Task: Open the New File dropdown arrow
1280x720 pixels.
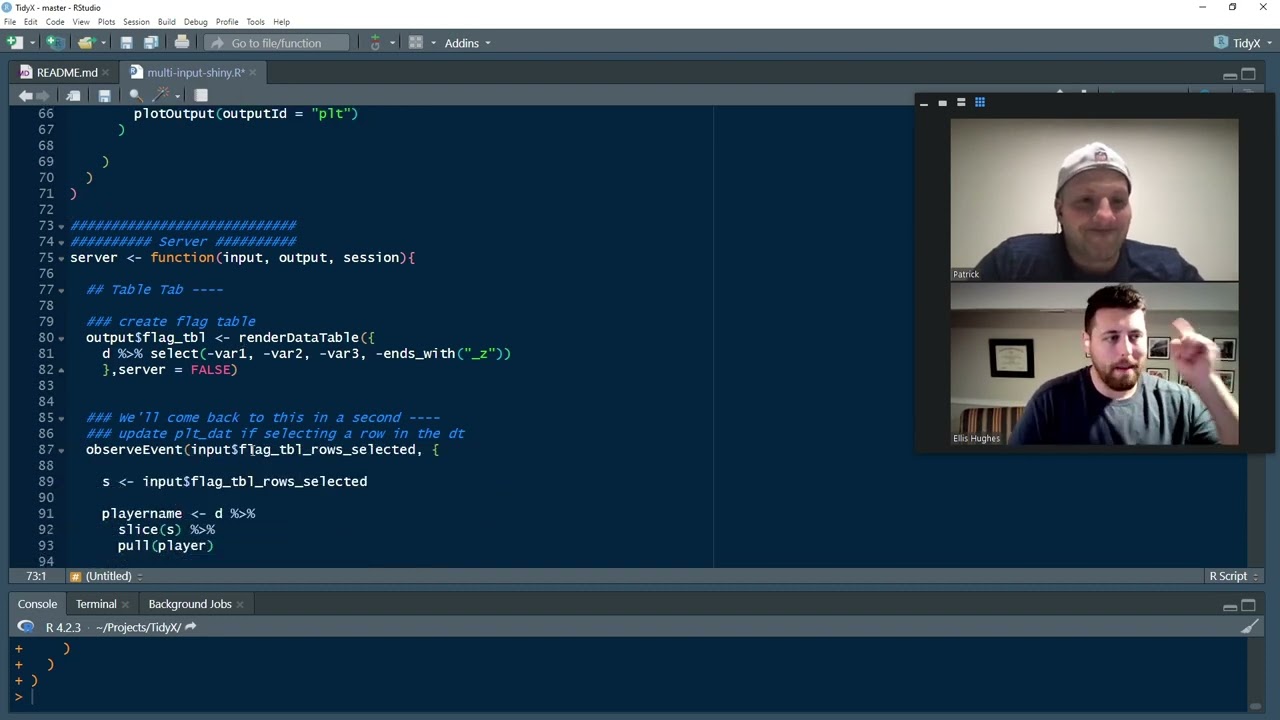Action: tap(32, 43)
